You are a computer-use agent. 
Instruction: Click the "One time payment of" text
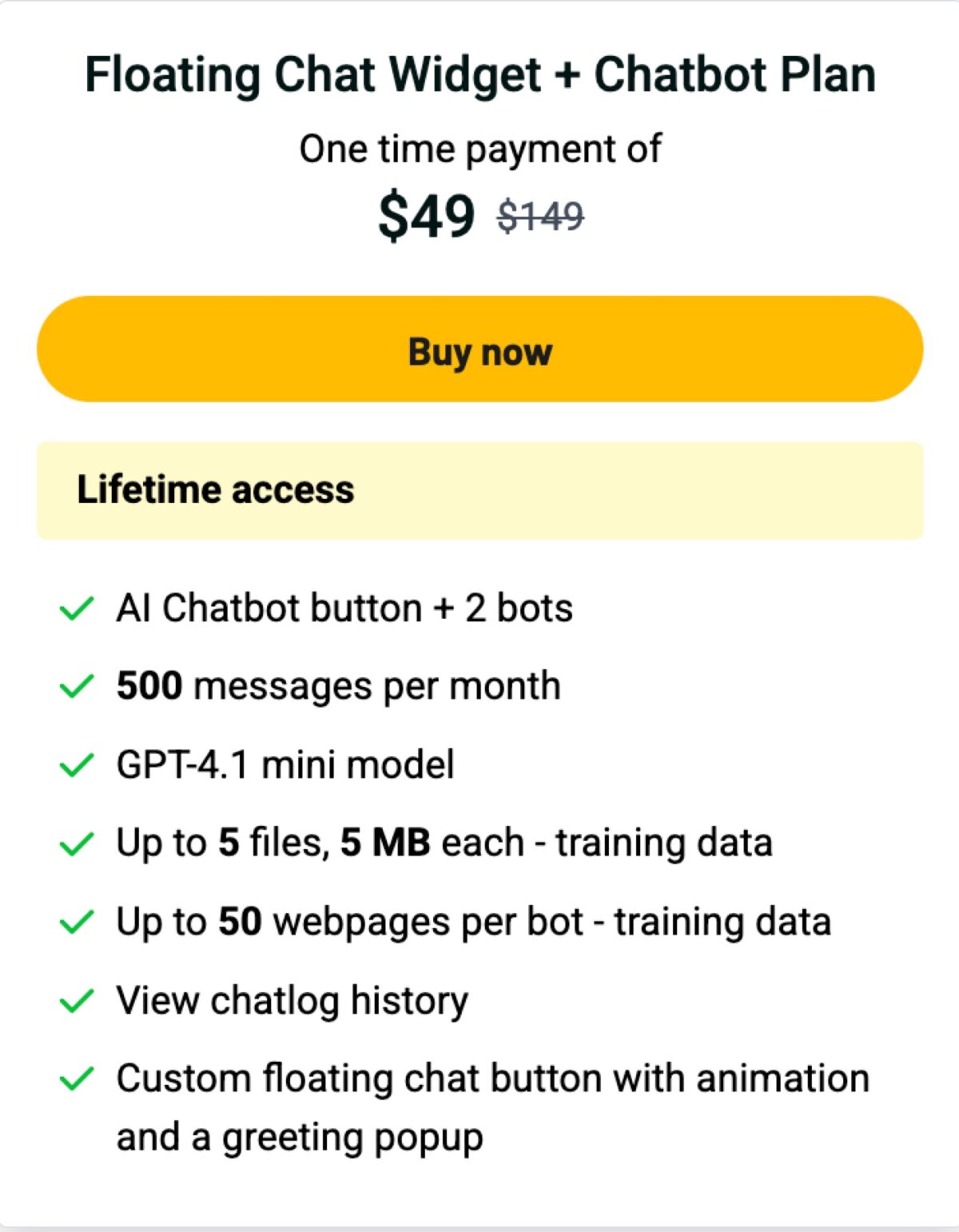coord(479,147)
